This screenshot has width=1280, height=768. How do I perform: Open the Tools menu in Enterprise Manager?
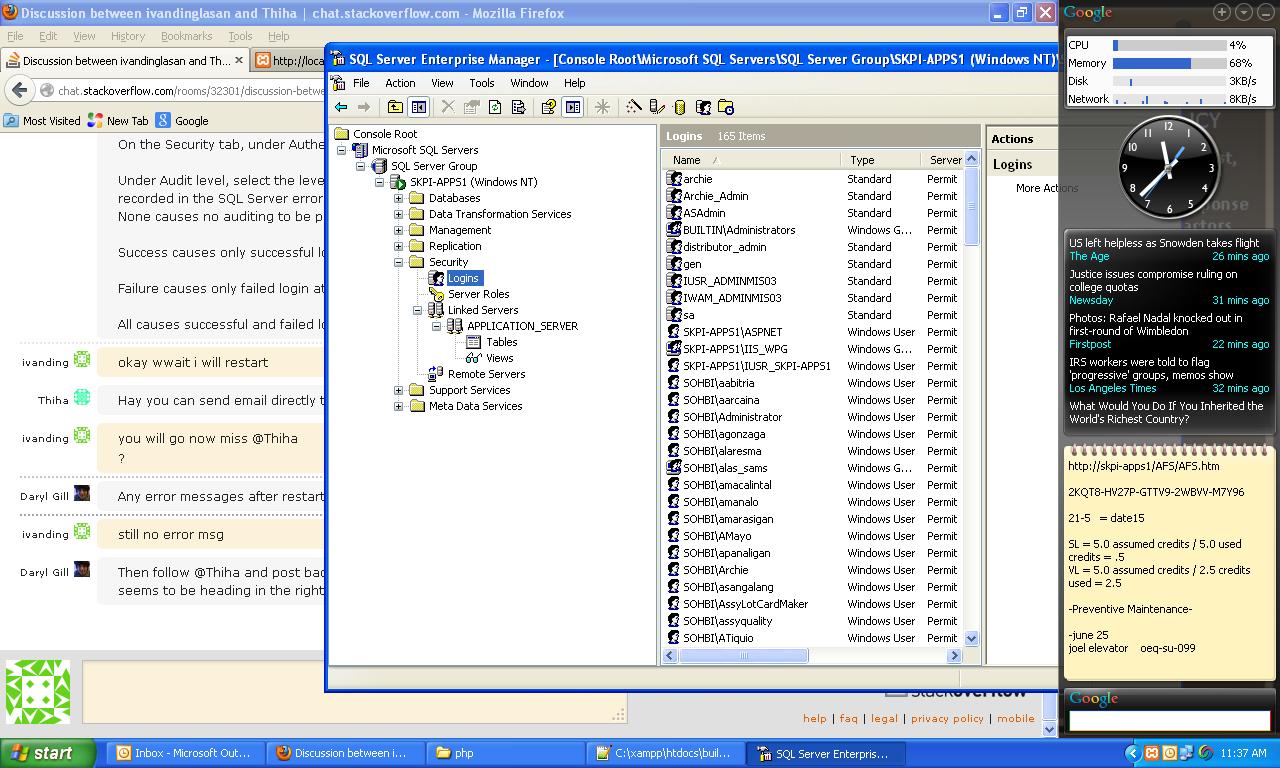tap(482, 83)
